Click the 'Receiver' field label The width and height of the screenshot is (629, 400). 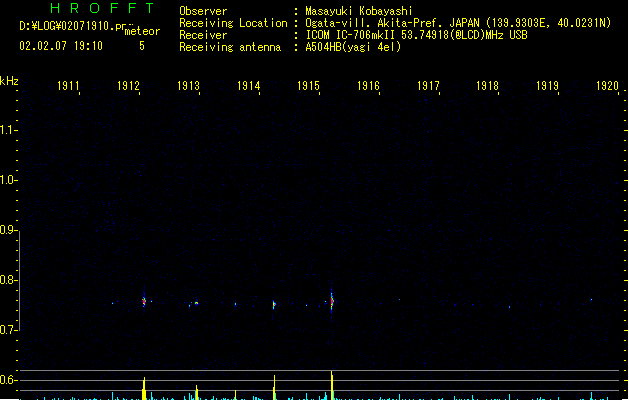(203, 35)
